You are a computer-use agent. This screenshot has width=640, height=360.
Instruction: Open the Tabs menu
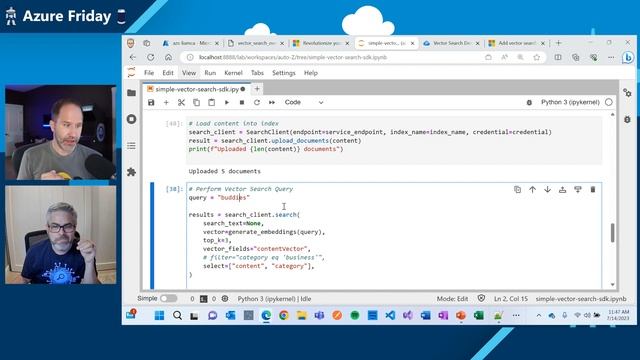pos(257,73)
